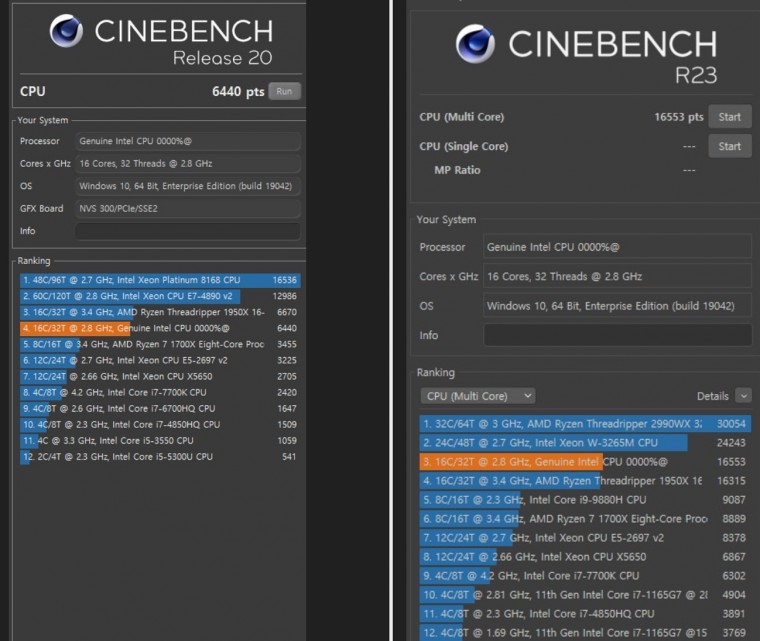
Task: Click the OS field in R20 window
Action: (188, 186)
